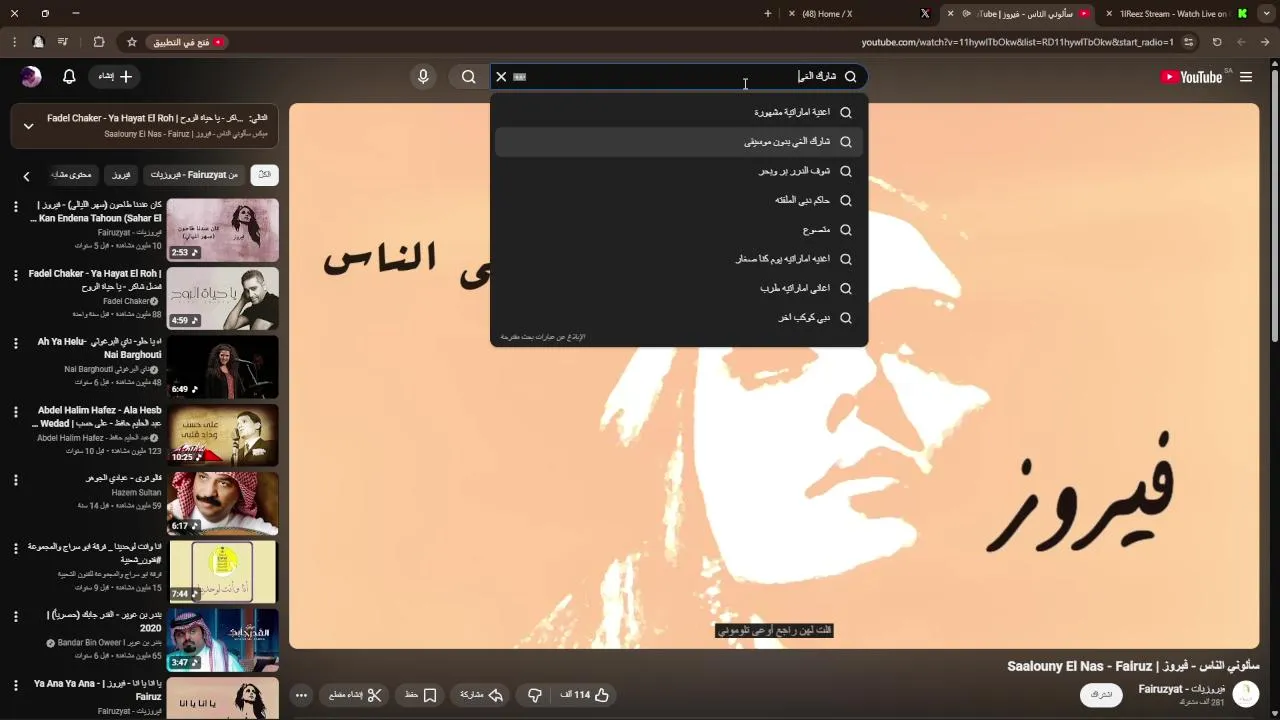The image size is (1280, 720).
Task: Click the video player area
Action: pyautogui.click(x=774, y=376)
